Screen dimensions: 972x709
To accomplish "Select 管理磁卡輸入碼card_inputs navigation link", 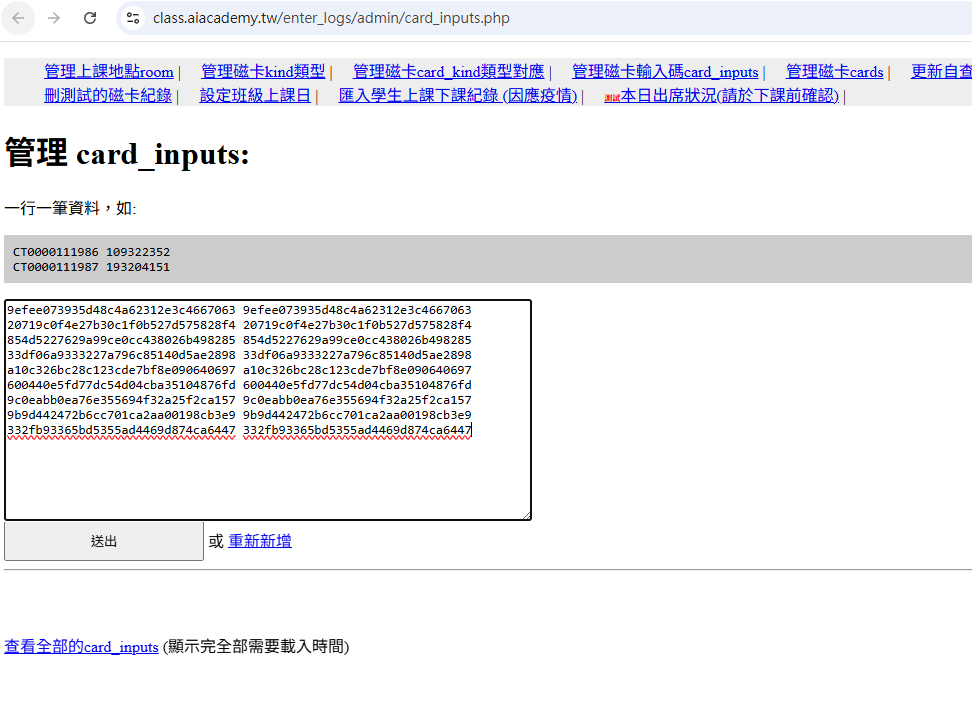I will (x=665, y=72).
